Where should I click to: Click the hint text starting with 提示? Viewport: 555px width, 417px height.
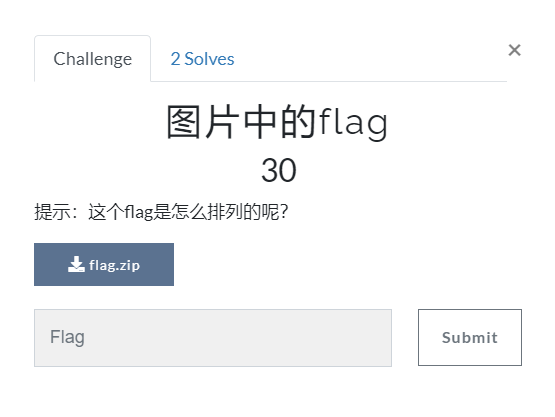tap(161, 212)
